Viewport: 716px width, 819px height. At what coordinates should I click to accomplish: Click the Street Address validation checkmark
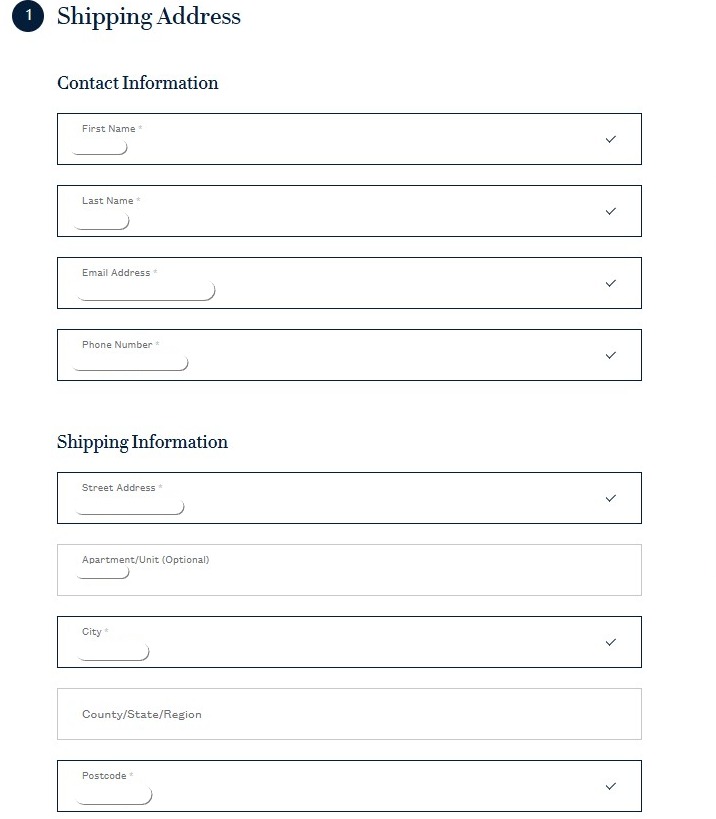pyautogui.click(x=611, y=499)
